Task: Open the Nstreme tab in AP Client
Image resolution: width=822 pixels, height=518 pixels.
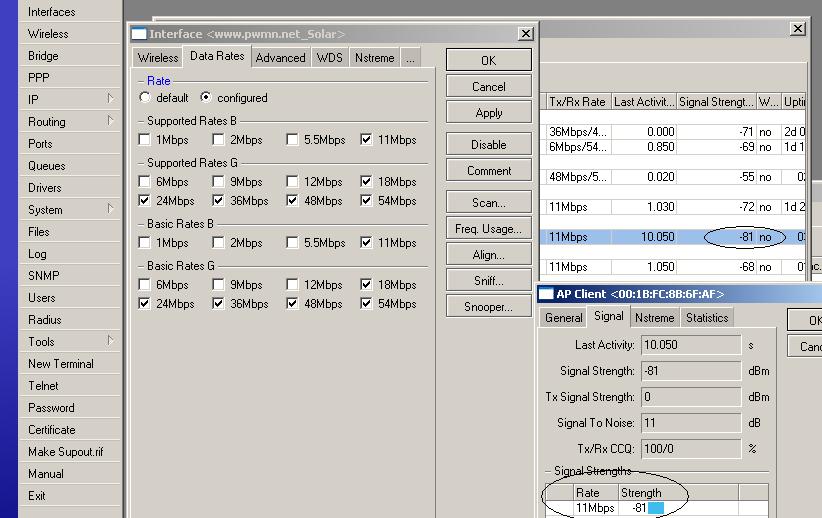Action: point(654,318)
